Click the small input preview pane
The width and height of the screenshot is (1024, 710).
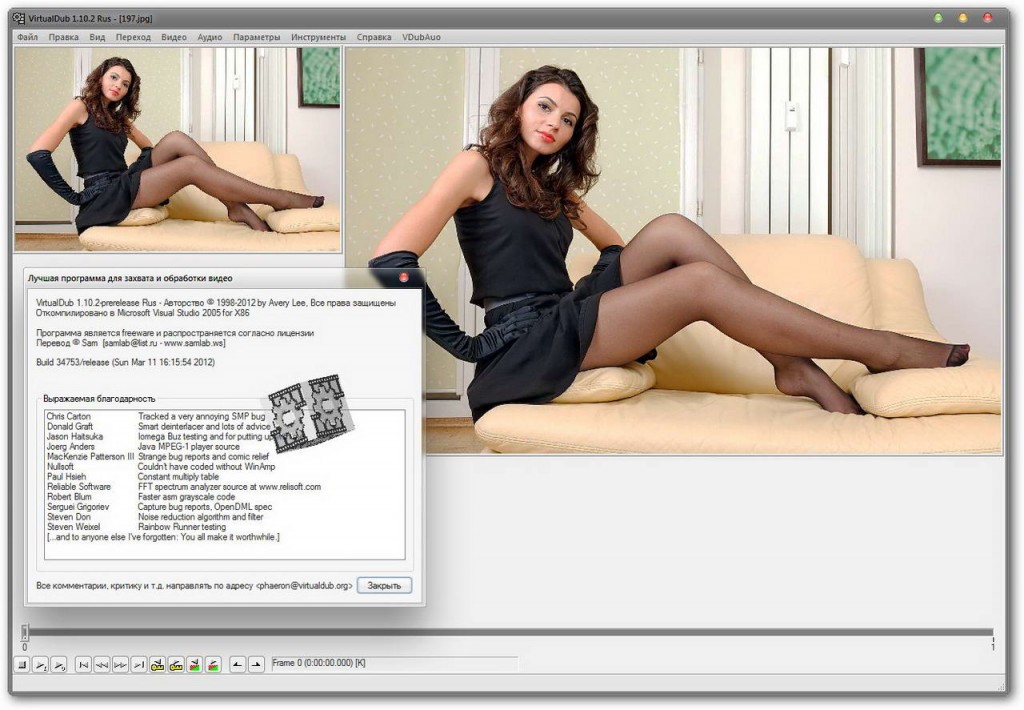pos(178,150)
